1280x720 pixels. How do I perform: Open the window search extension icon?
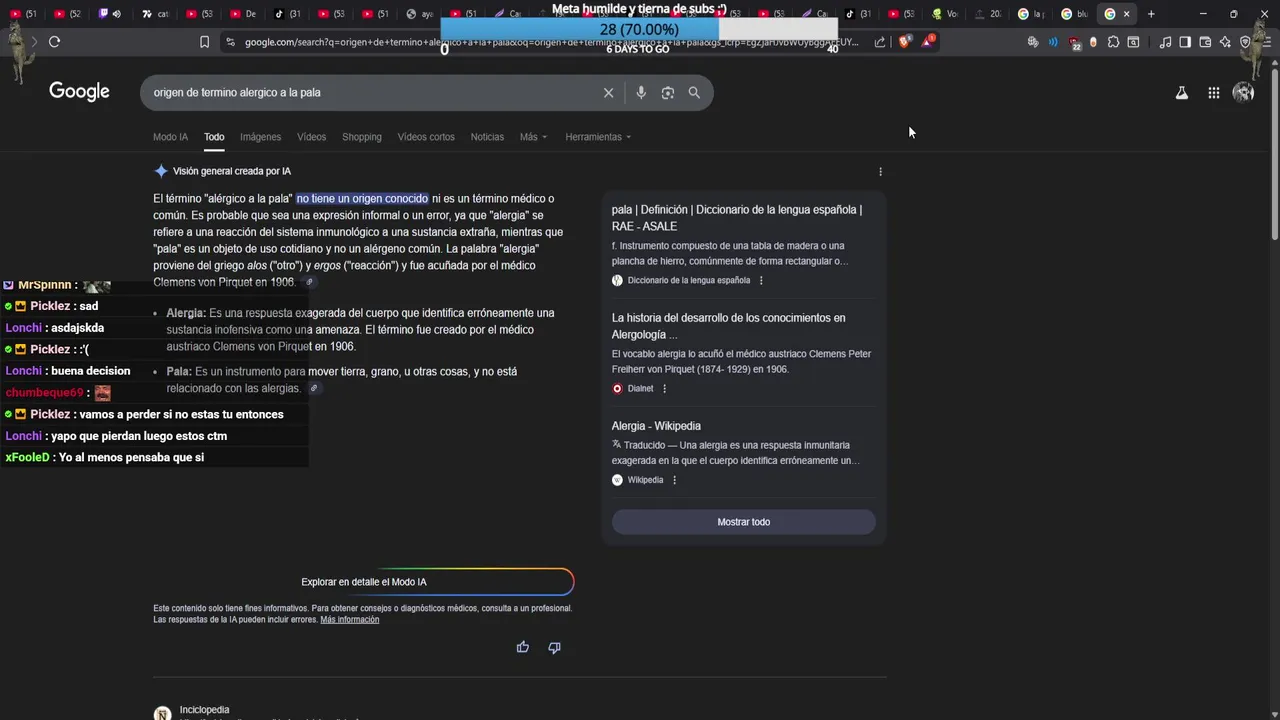pyautogui.click(x=1133, y=42)
